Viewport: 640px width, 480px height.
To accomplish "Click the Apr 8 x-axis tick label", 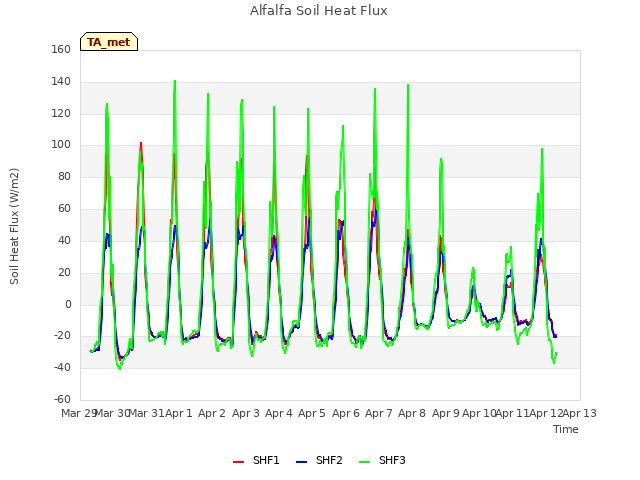I will coord(412,413).
